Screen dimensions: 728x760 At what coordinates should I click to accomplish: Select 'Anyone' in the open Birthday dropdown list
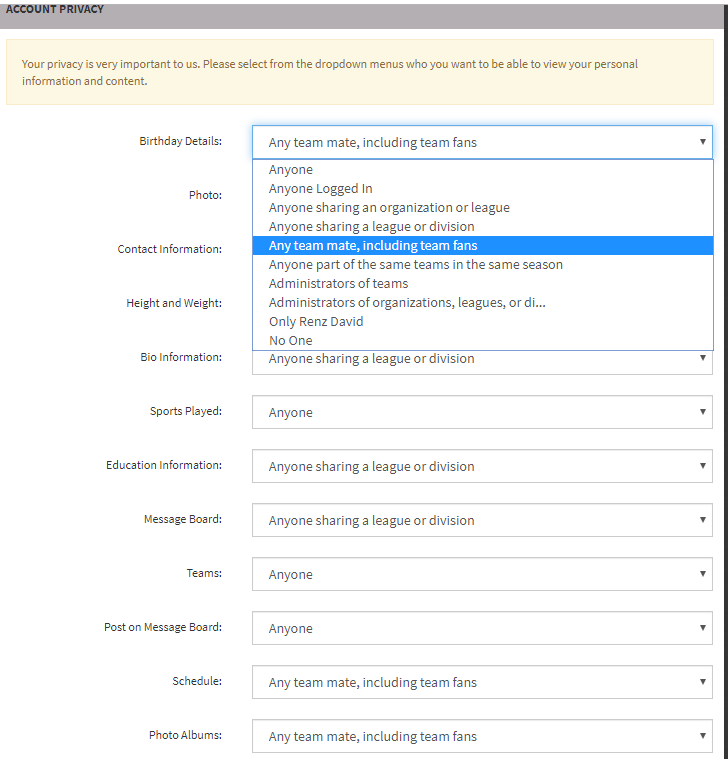coord(291,170)
